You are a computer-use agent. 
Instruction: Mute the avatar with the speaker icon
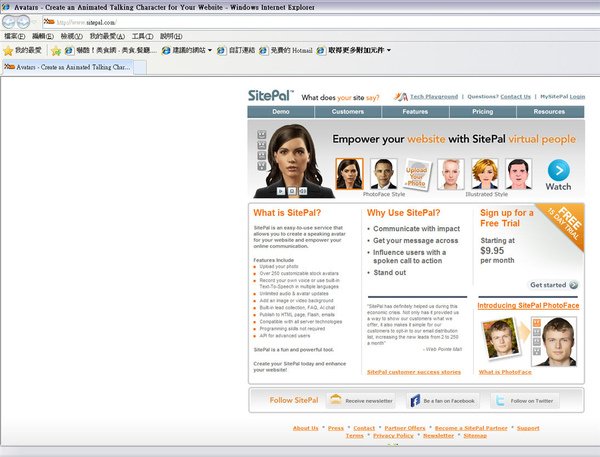click(x=303, y=191)
